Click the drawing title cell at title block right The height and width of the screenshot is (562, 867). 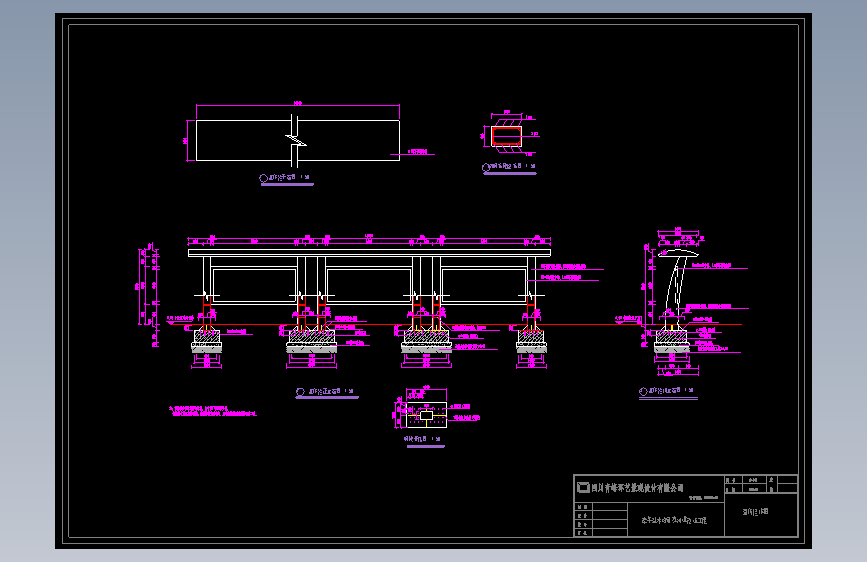[761, 514]
